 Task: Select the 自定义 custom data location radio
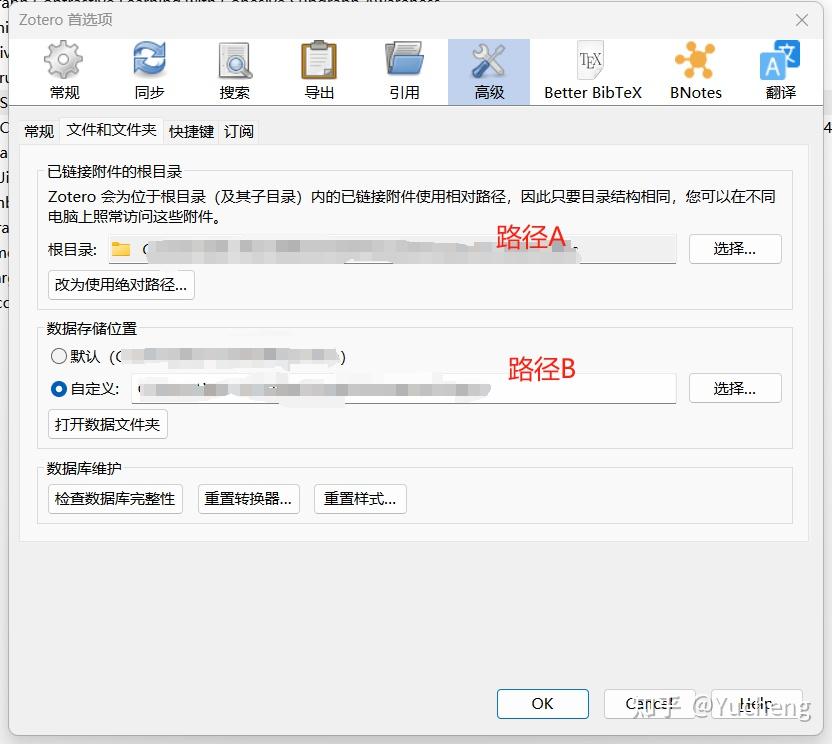tap(58, 389)
